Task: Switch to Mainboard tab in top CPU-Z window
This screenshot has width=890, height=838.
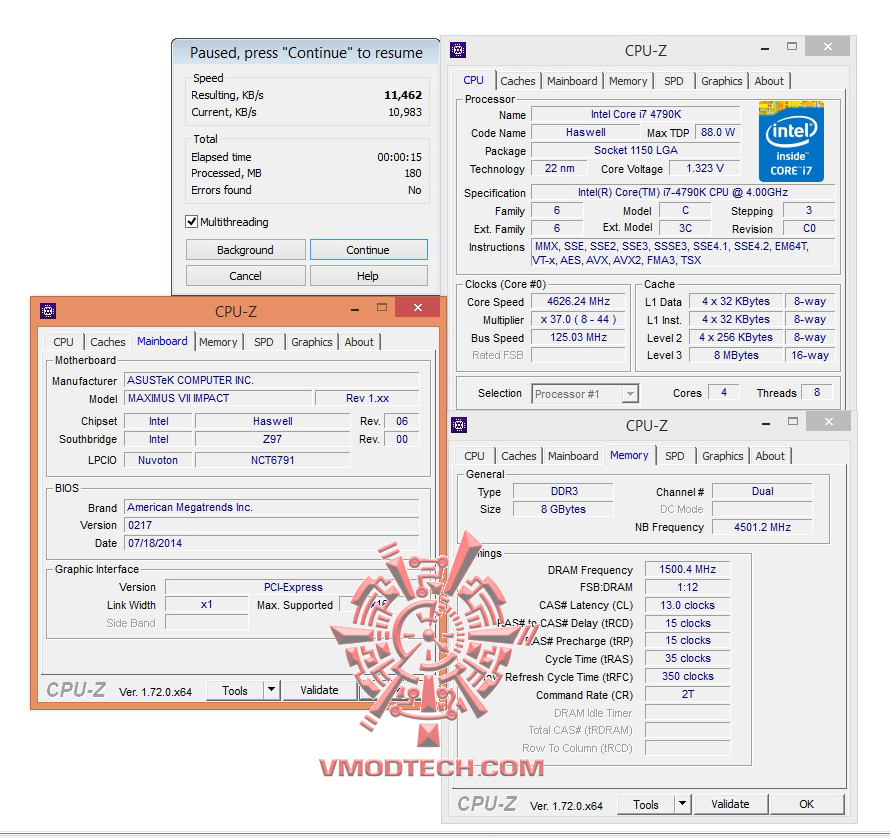Action: pos(572,81)
